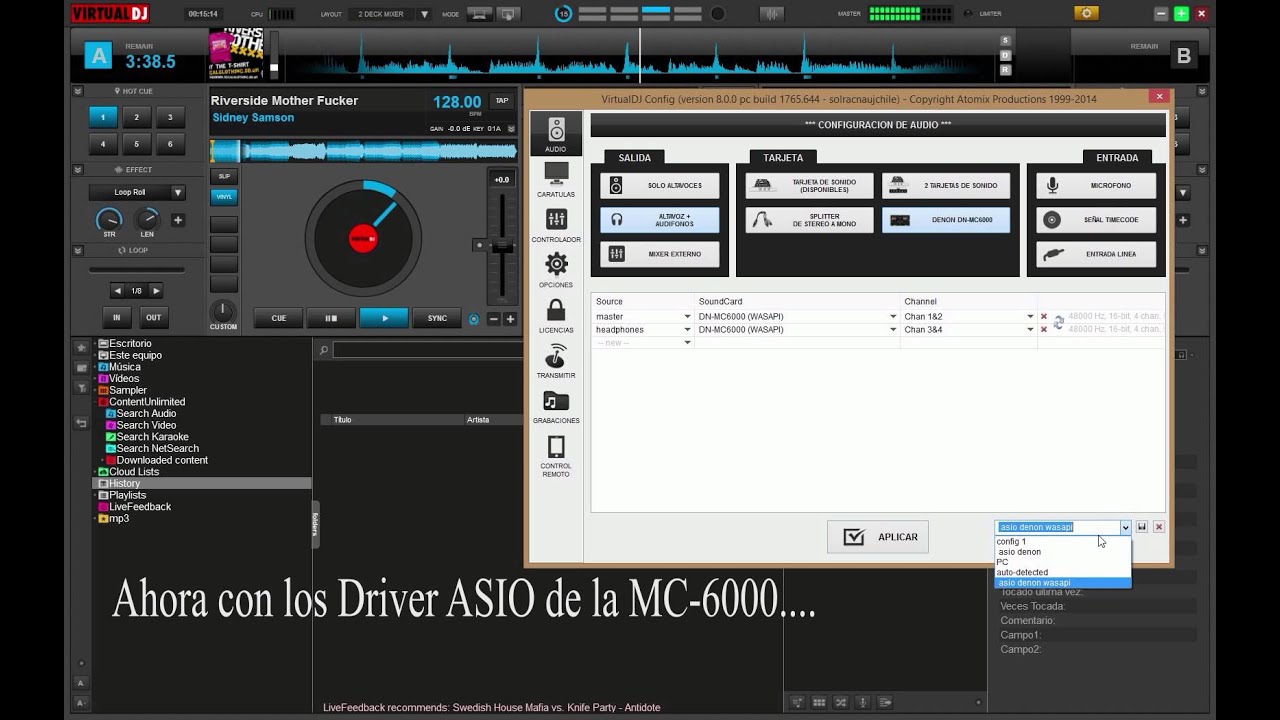The width and height of the screenshot is (1280, 720).
Task: Open the CONTROLADOR section icon
Action: pos(556,225)
